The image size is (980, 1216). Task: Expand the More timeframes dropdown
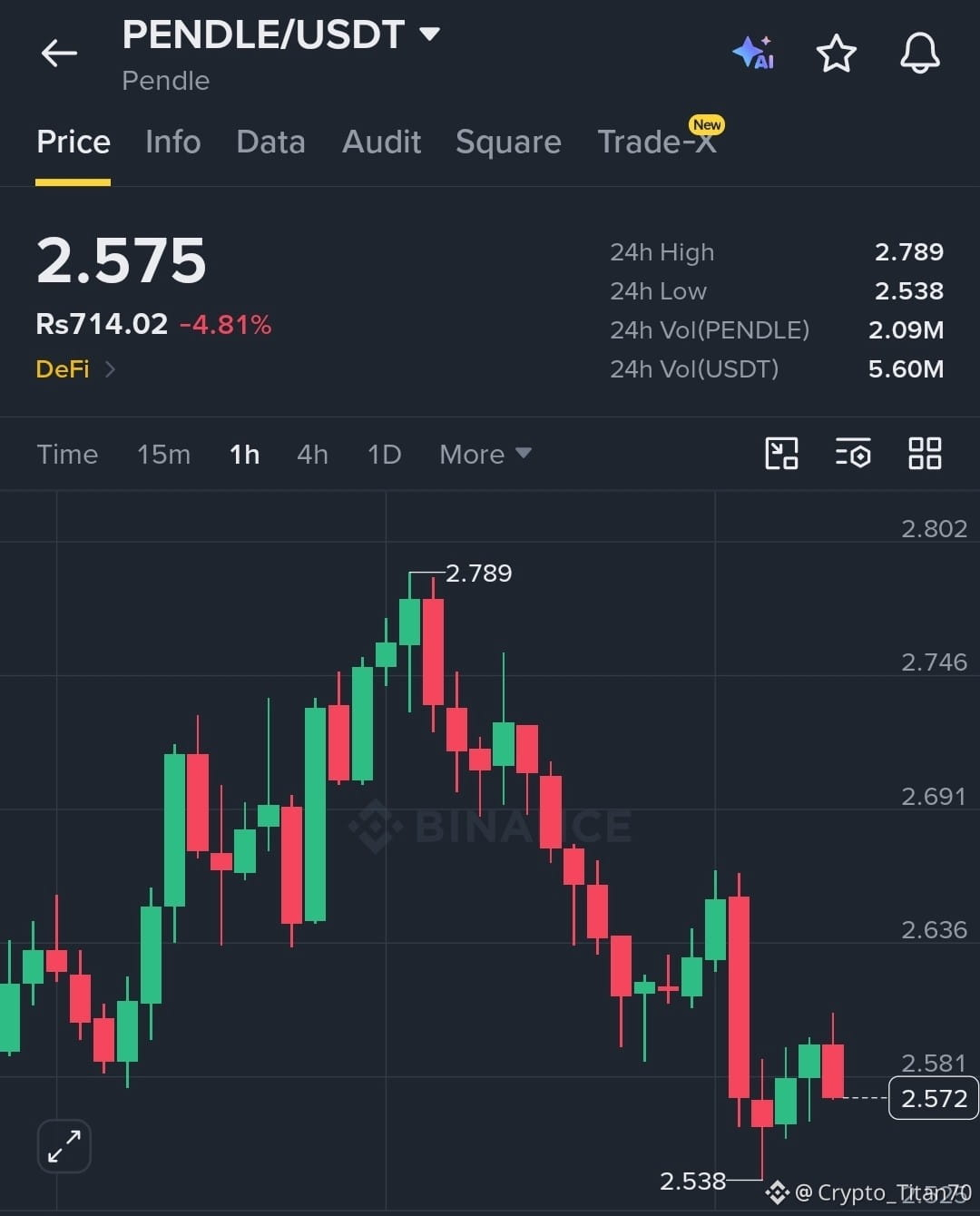pos(485,454)
